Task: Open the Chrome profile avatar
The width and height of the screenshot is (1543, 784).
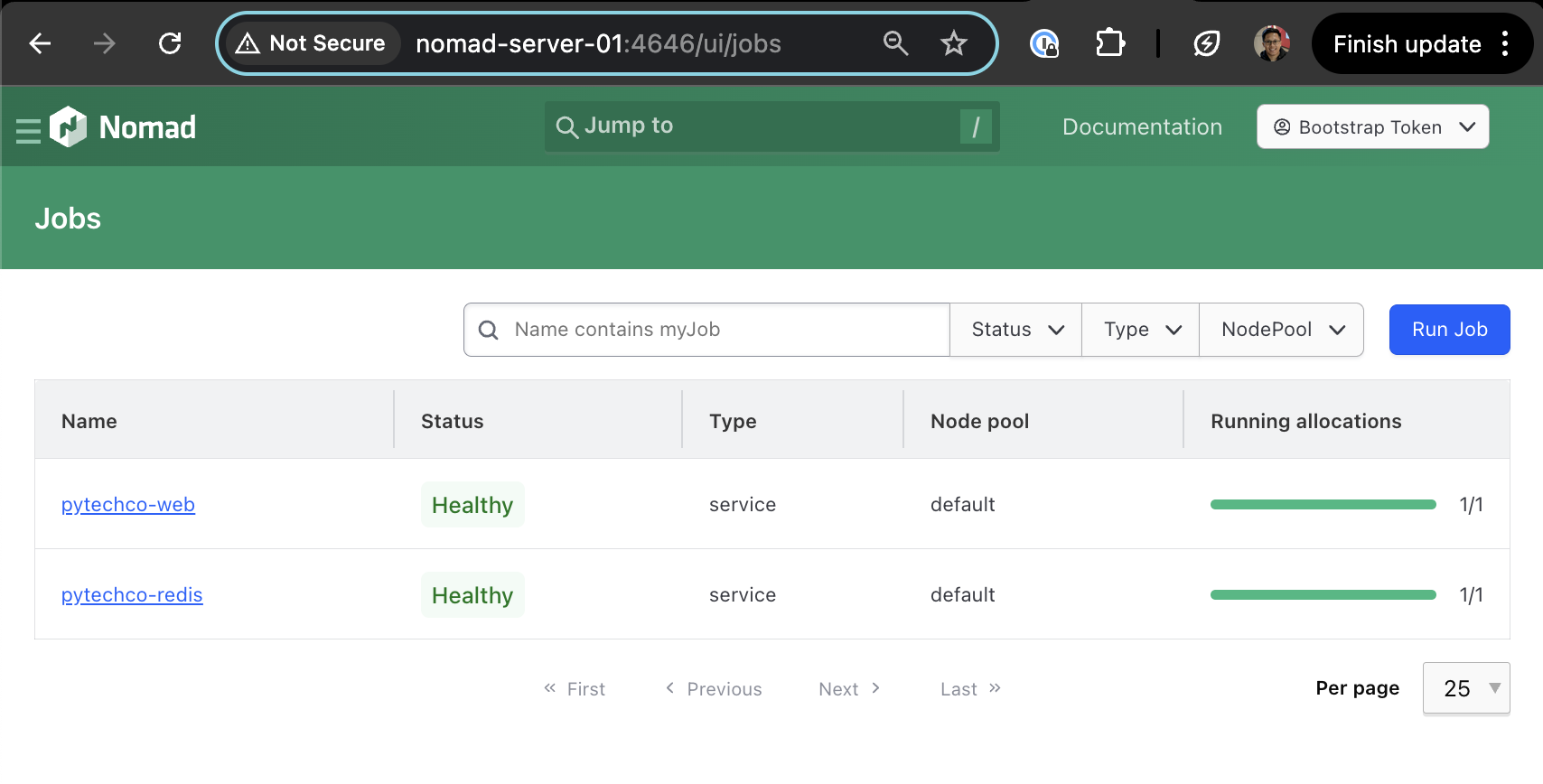Action: tap(1271, 43)
